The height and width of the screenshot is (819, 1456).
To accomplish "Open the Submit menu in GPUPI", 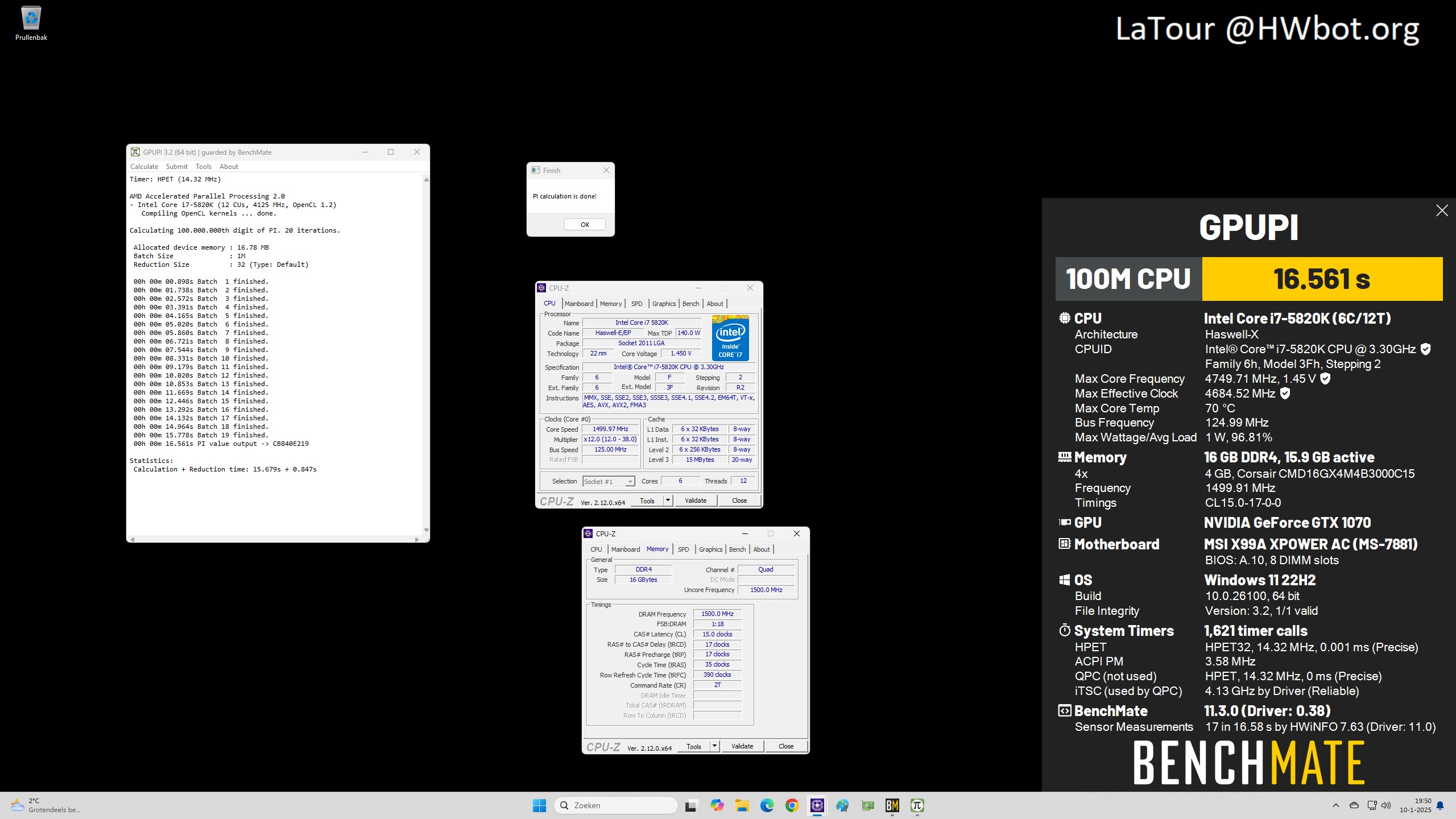I will 177,167.
